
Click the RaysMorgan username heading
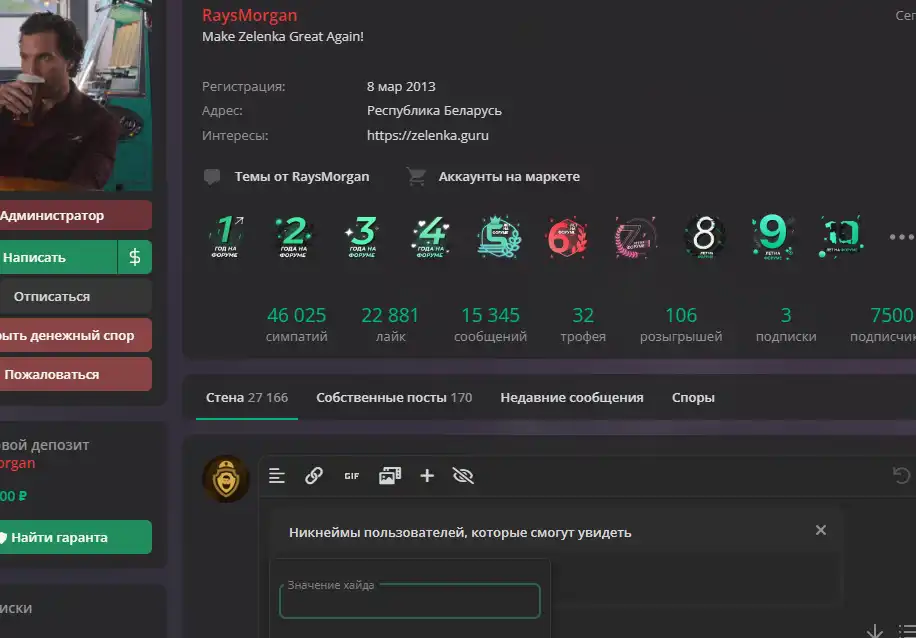tap(249, 15)
